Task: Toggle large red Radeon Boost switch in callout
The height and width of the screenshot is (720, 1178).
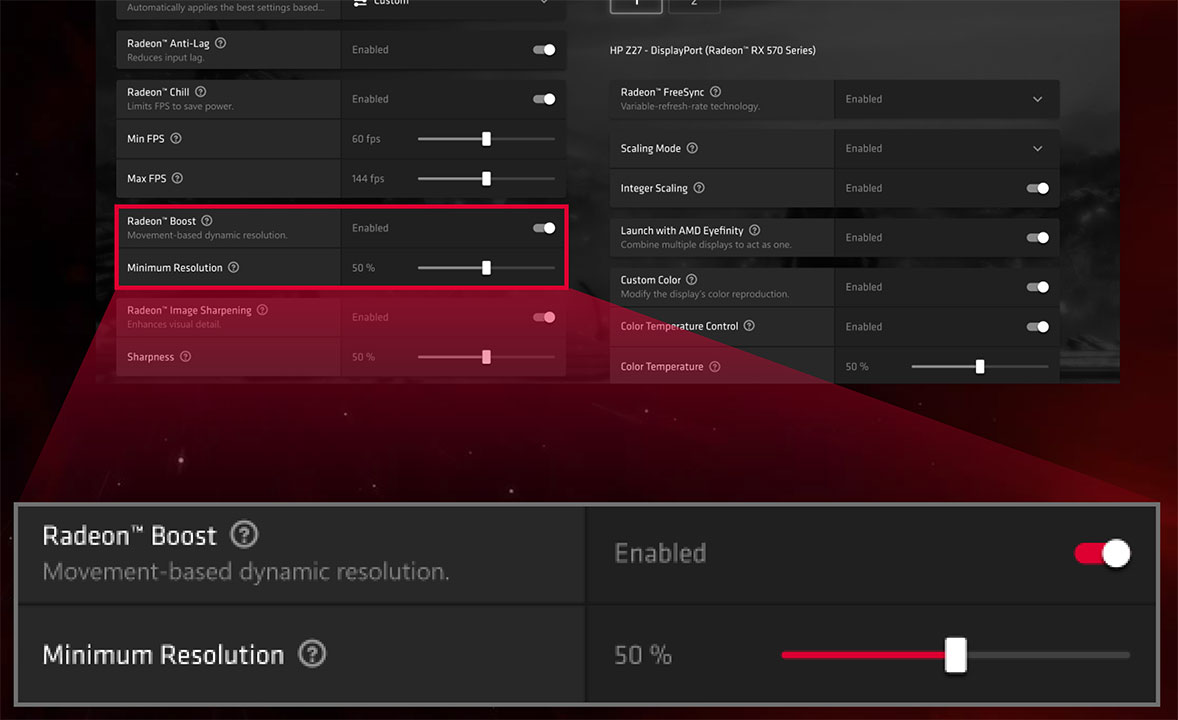Action: (x=1102, y=554)
